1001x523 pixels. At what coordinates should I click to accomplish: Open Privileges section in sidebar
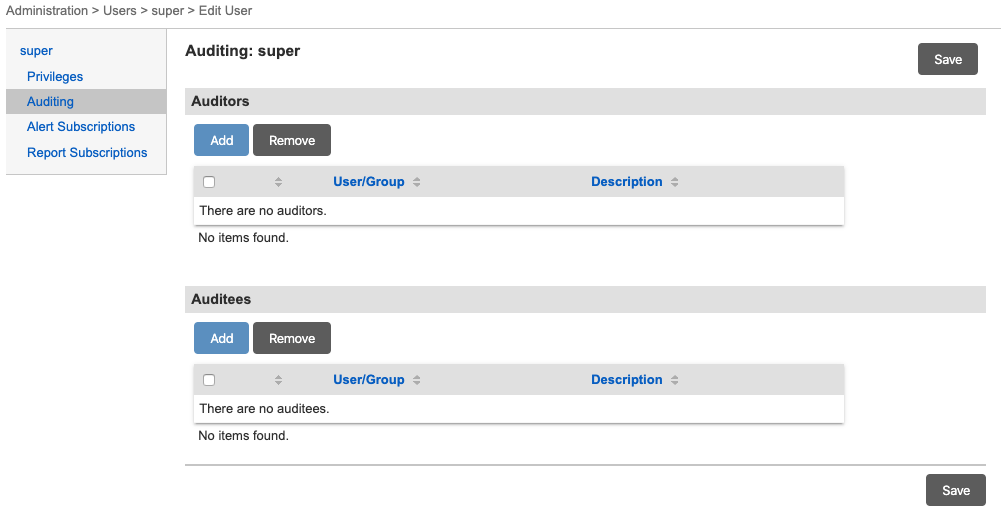[x=55, y=76]
